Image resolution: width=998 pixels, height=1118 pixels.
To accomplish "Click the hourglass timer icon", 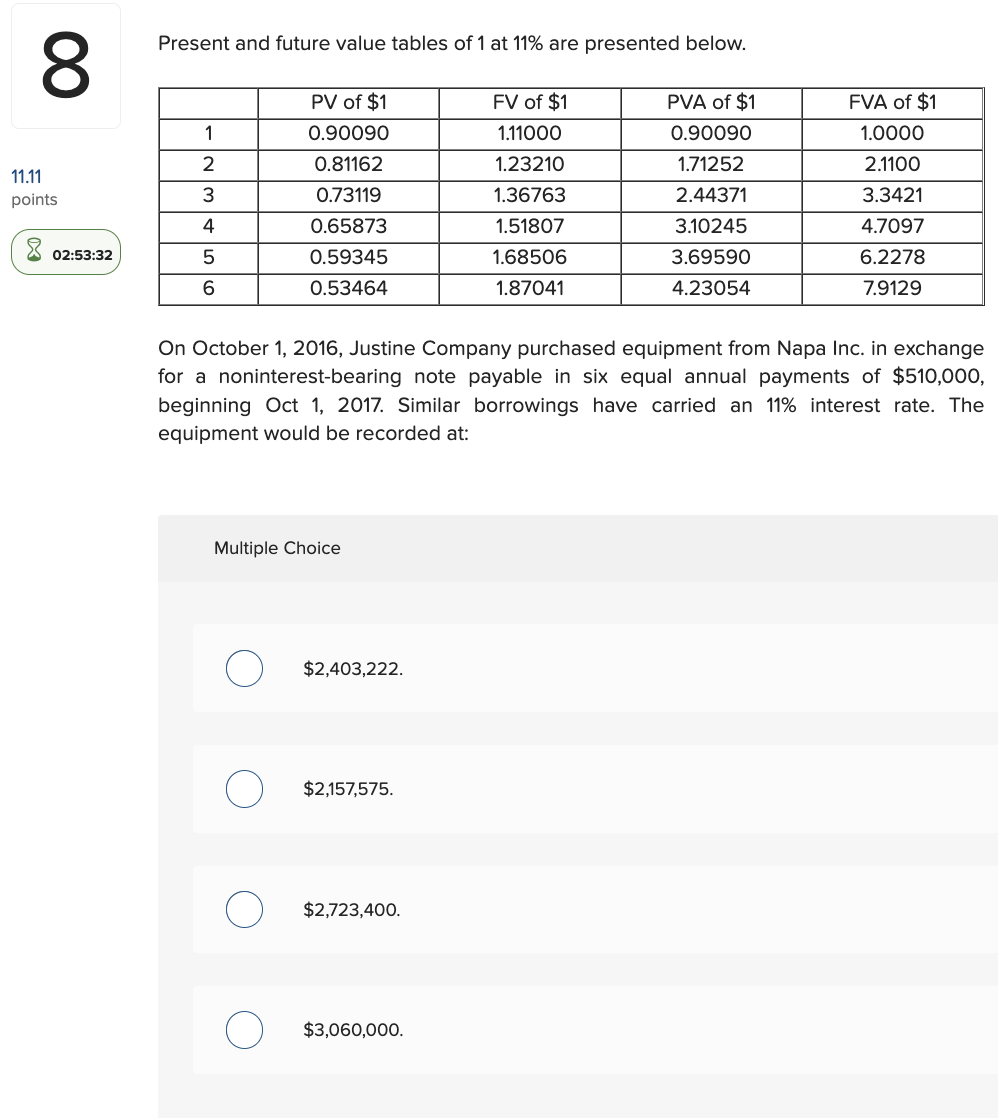I will click(x=35, y=252).
